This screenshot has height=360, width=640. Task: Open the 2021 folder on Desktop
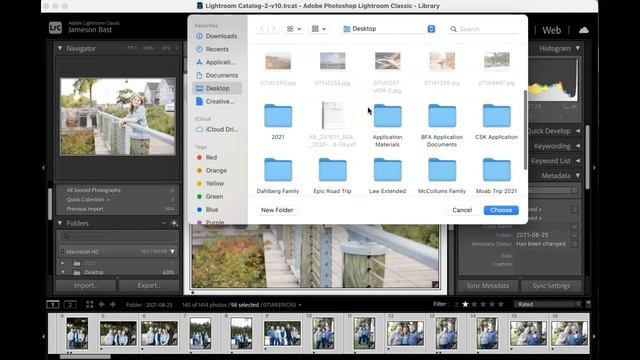tap(278, 116)
